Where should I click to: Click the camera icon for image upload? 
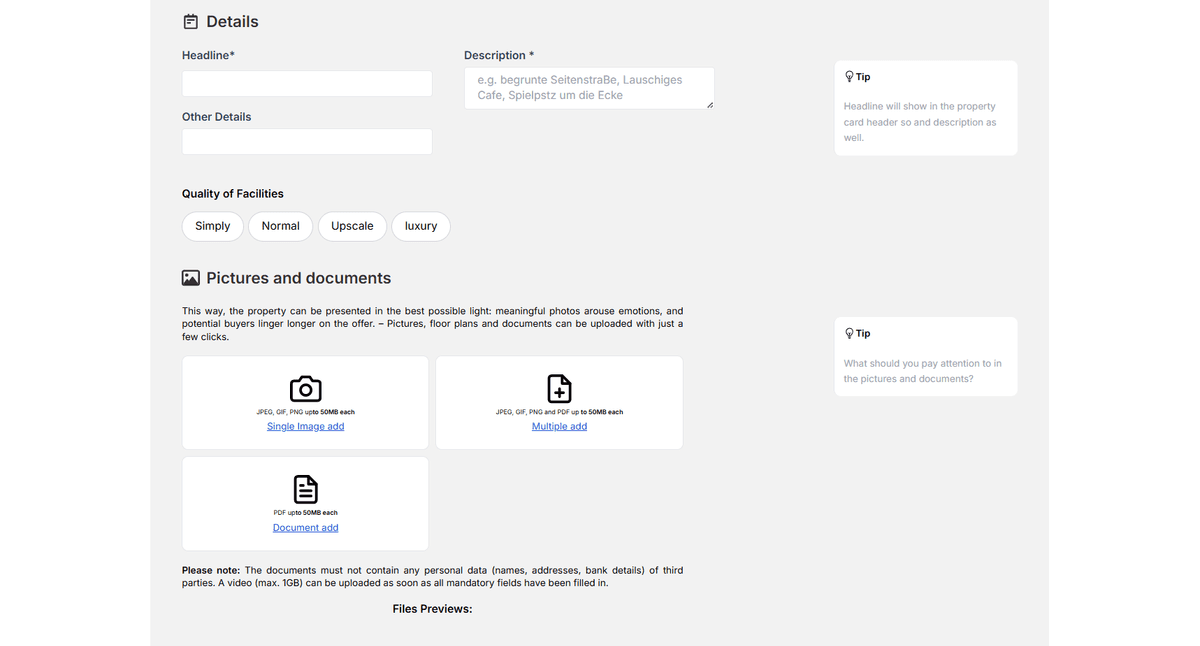[x=305, y=388]
